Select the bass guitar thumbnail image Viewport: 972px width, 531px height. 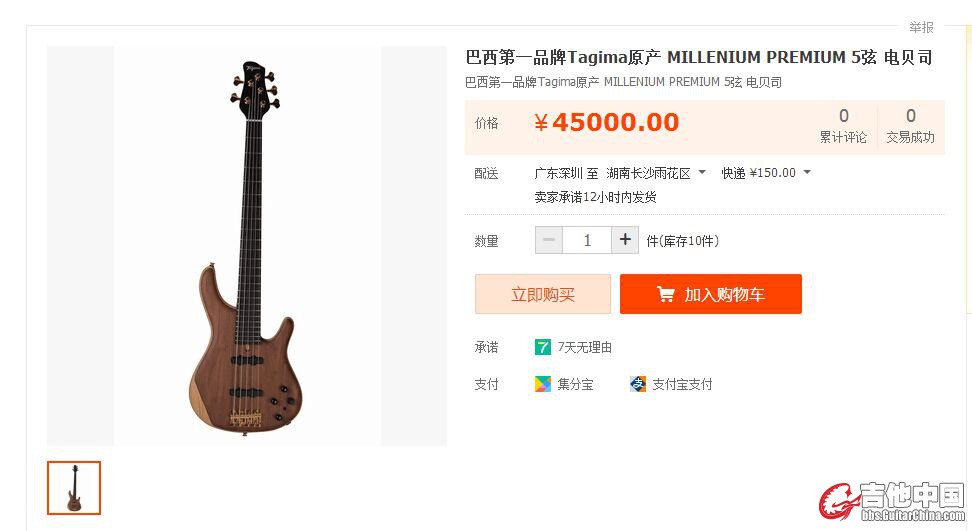(74, 488)
